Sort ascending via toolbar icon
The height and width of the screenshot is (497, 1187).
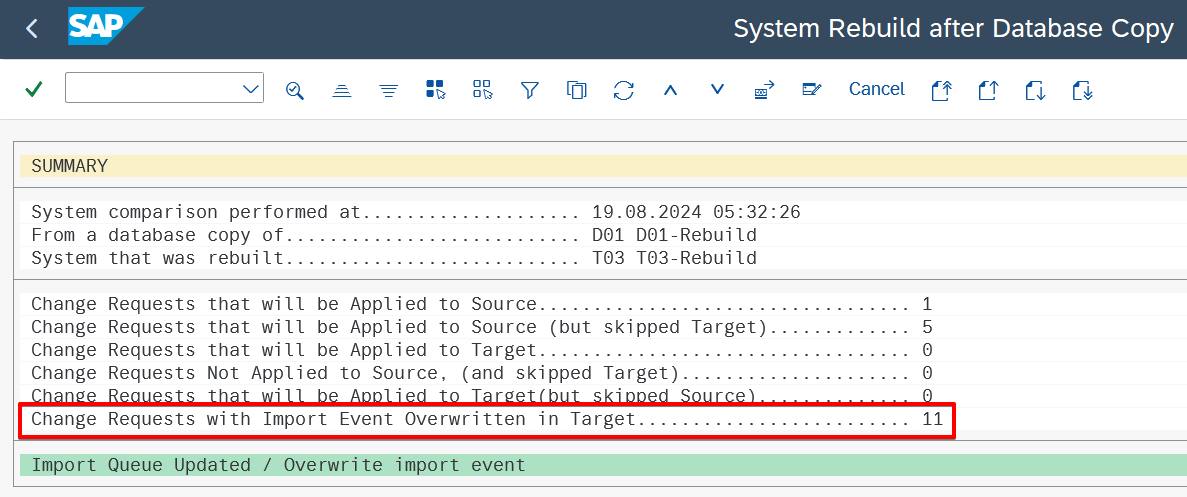[x=342, y=90]
